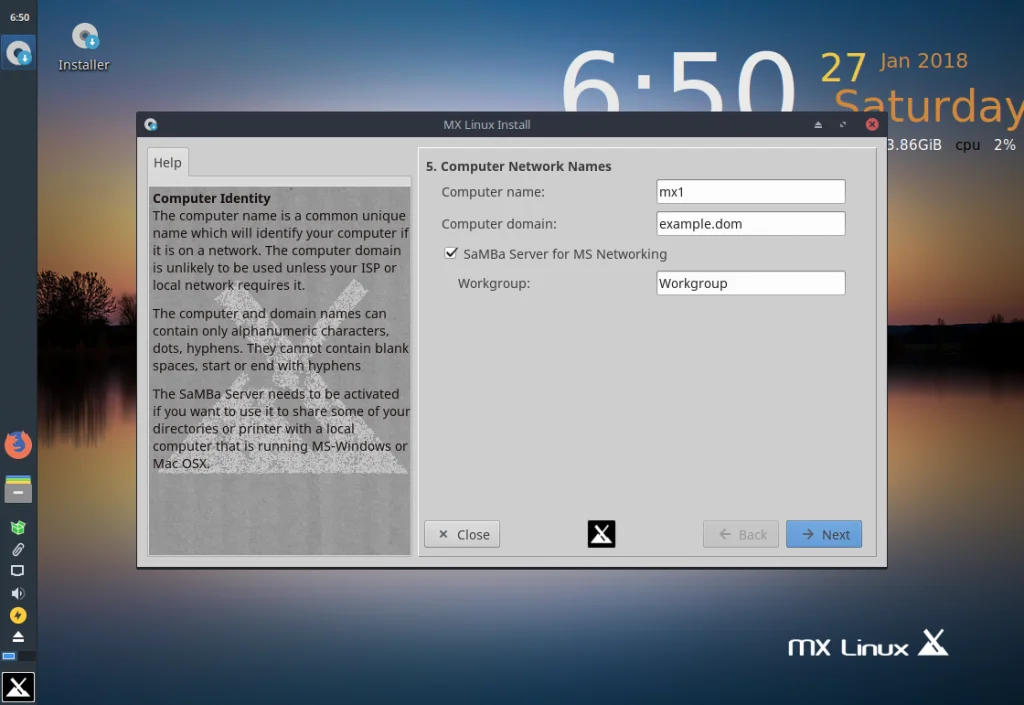Click the green package updater tray icon
The height and width of the screenshot is (705, 1024).
(18, 527)
